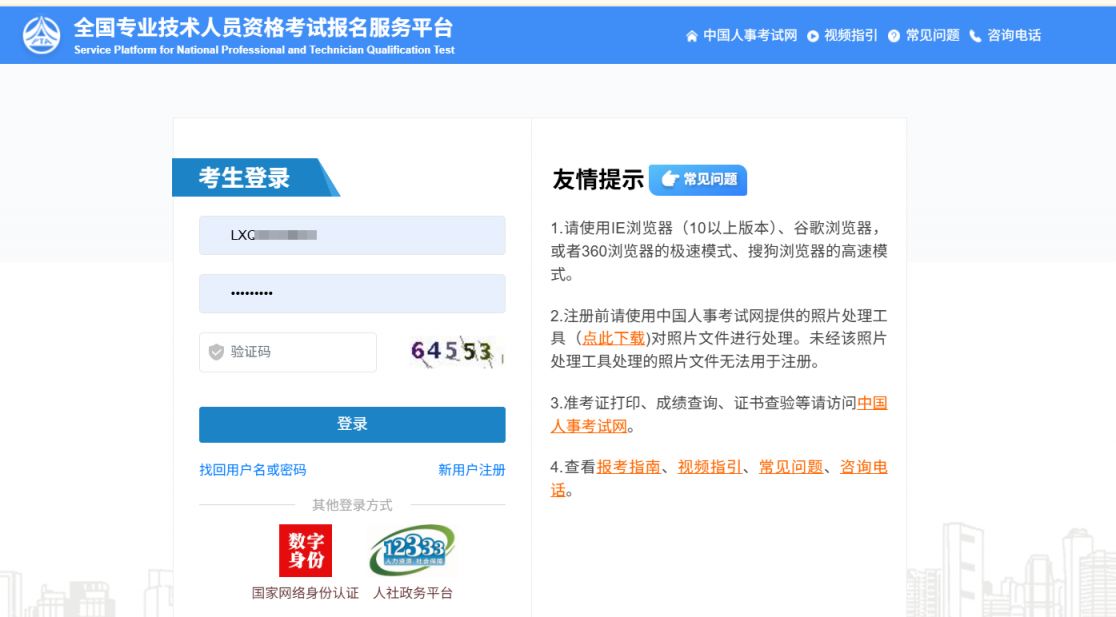This screenshot has width=1116, height=617.
Task: Open 找回用户名或密码 link
Action: coord(253,470)
